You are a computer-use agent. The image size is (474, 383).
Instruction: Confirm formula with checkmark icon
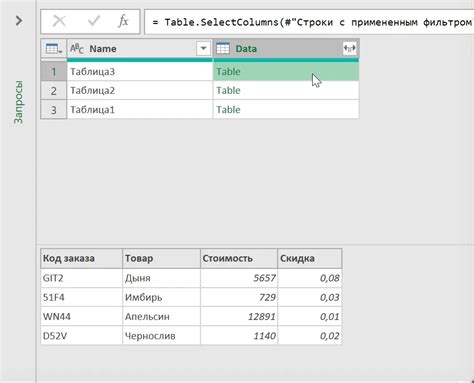[94, 21]
